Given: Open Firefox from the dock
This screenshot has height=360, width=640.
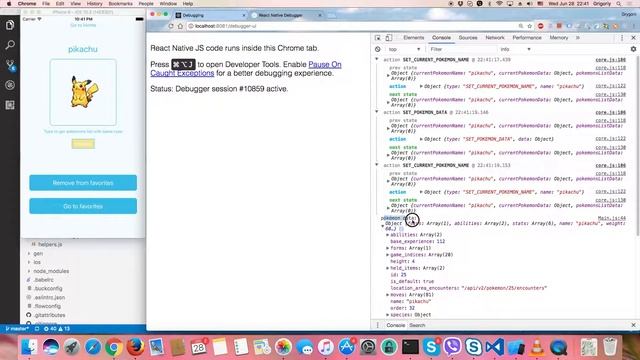Looking at the screenshot, I should [x=135, y=347].
